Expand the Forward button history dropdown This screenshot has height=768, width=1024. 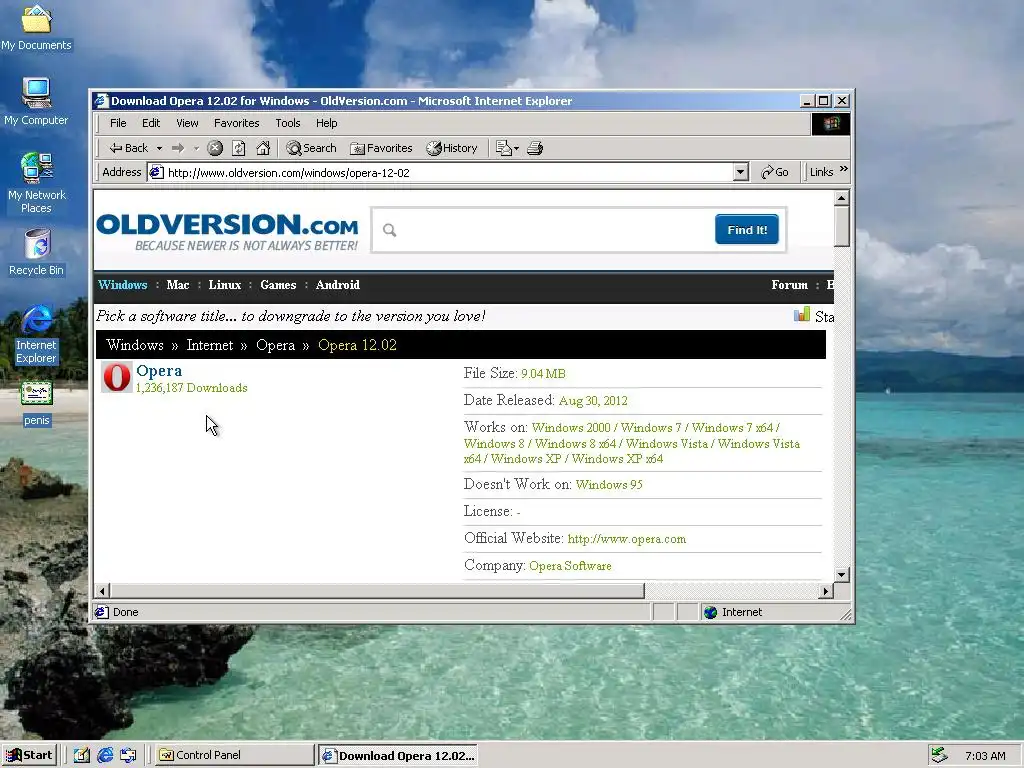(196, 148)
